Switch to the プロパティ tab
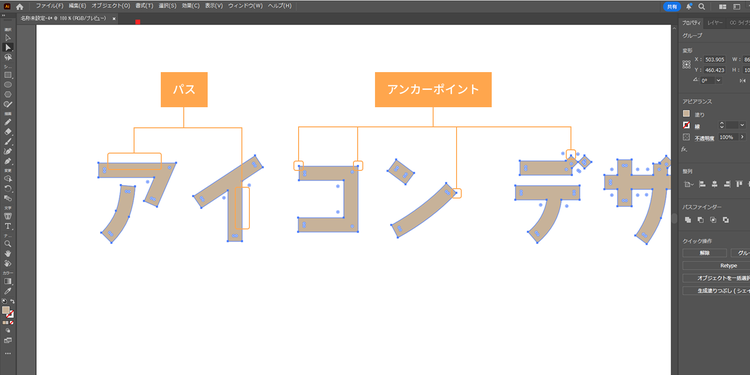The width and height of the screenshot is (750, 375). click(691, 23)
